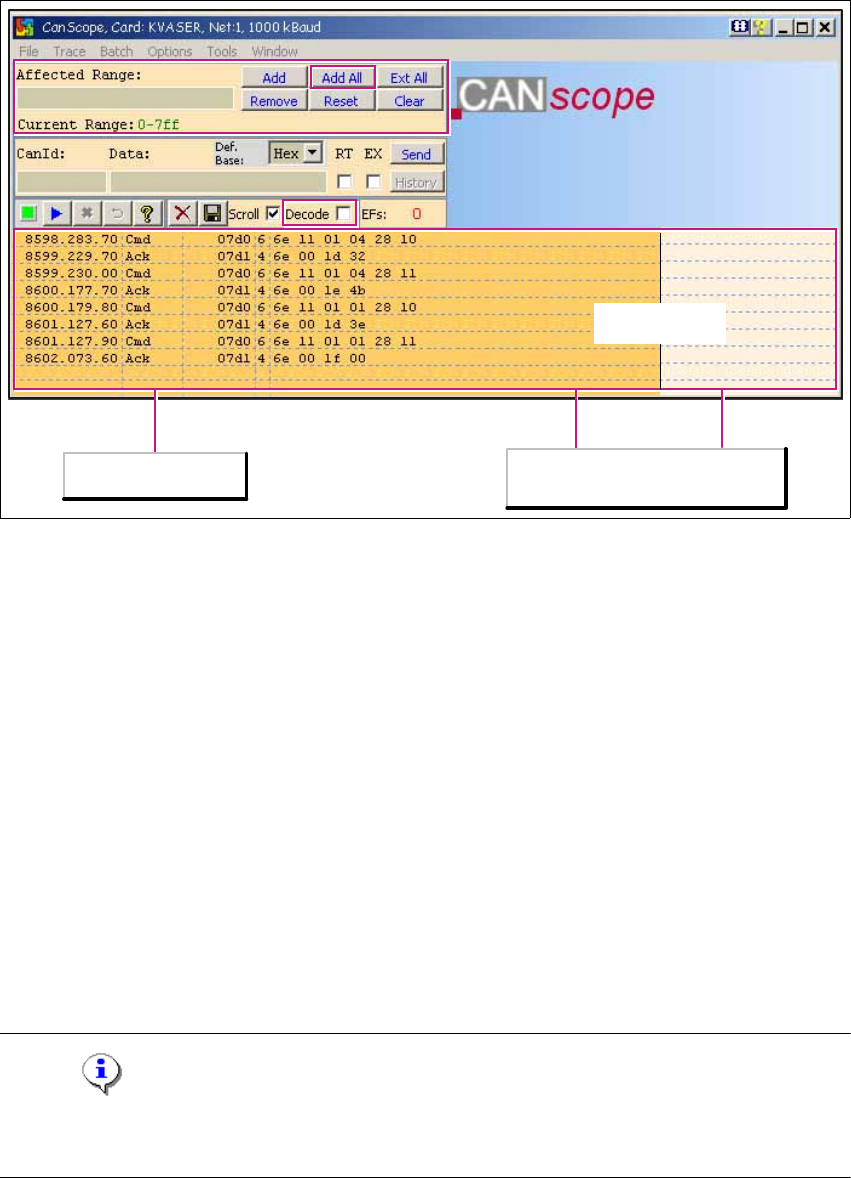Select trace row 8600.177.70 Ack
This screenshot has width=851, height=1178.
(337, 290)
